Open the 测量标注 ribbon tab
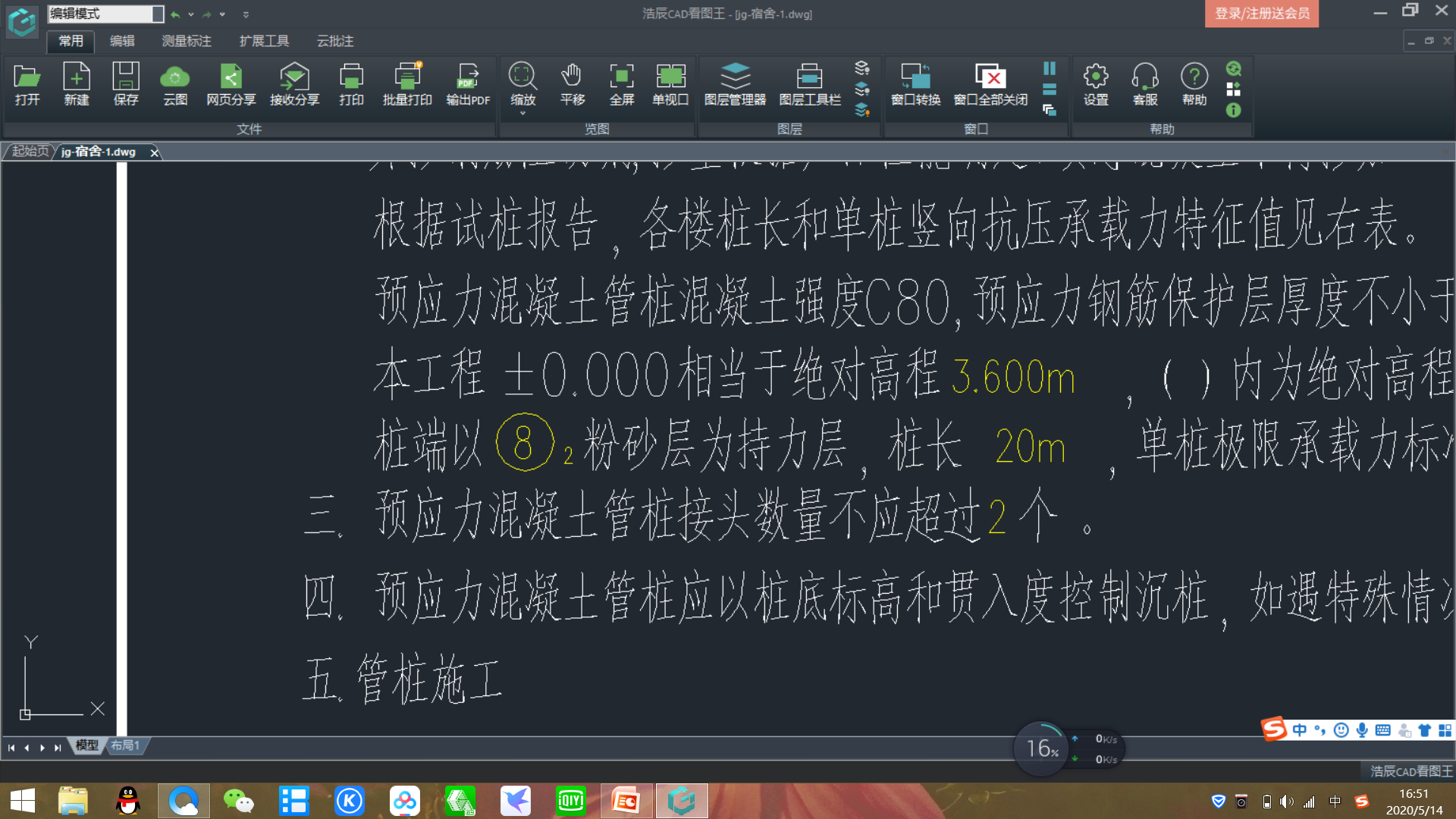Image resolution: width=1456 pixels, height=819 pixels. pyautogui.click(x=187, y=41)
